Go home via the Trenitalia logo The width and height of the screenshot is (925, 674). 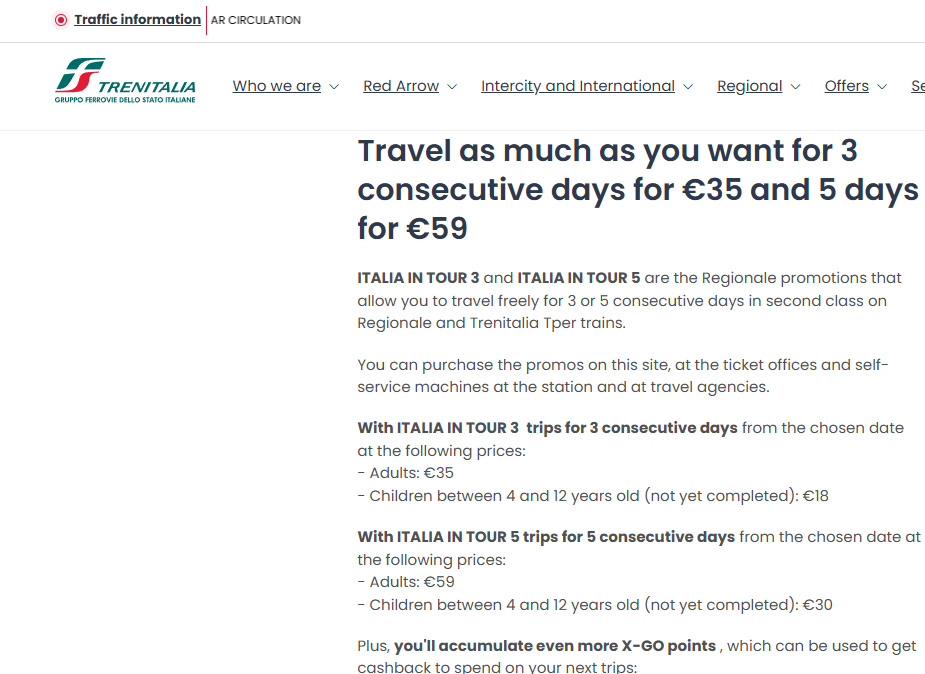pyautogui.click(x=125, y=81)
